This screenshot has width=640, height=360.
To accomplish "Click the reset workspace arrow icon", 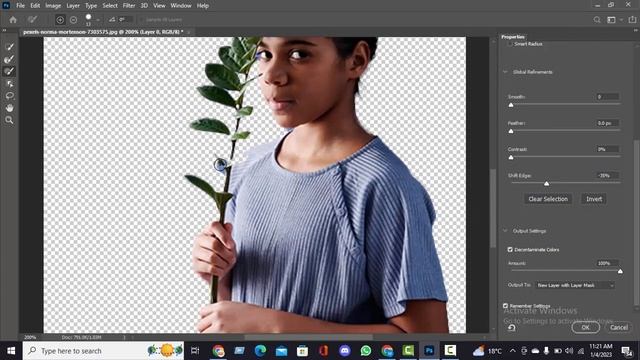I will [511, 327].
